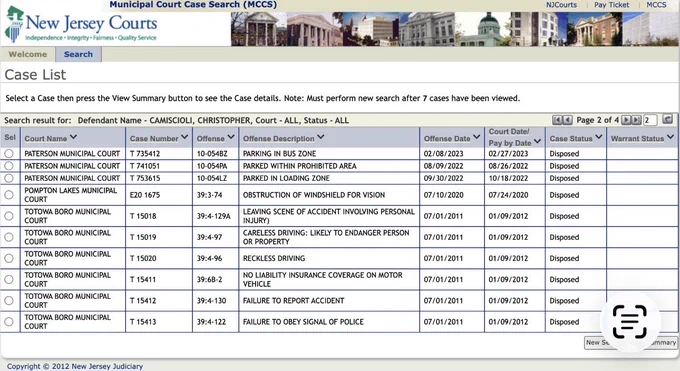The width and height of the screenshot is (680, 371).
Task: Sort by Court Name column arrow
Action: (x=73, y=137)
